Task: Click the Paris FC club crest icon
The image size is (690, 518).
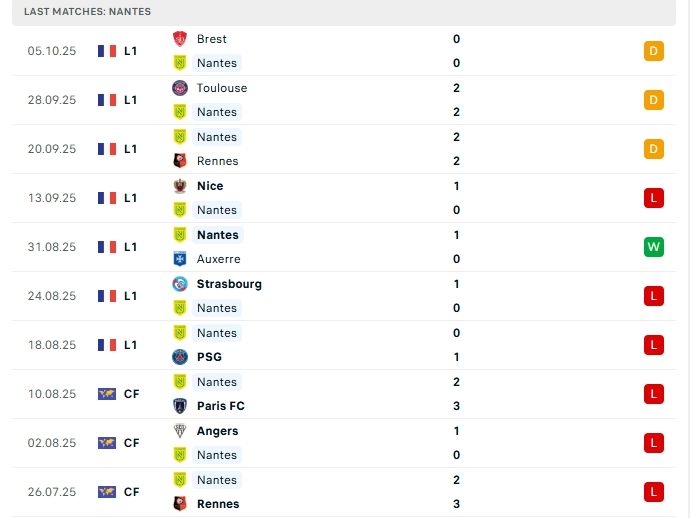Action: pos(180,406)
